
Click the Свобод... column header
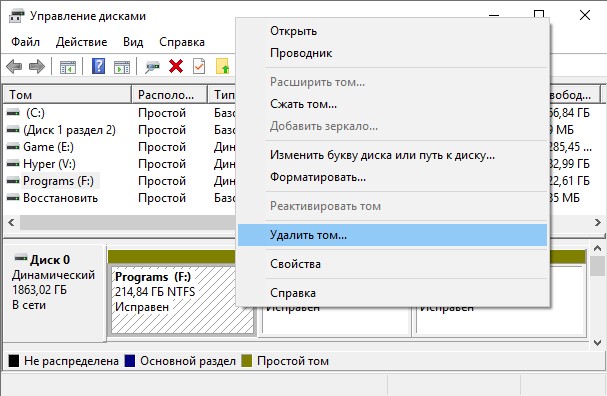pyautogui.click(x=575, y=95)
